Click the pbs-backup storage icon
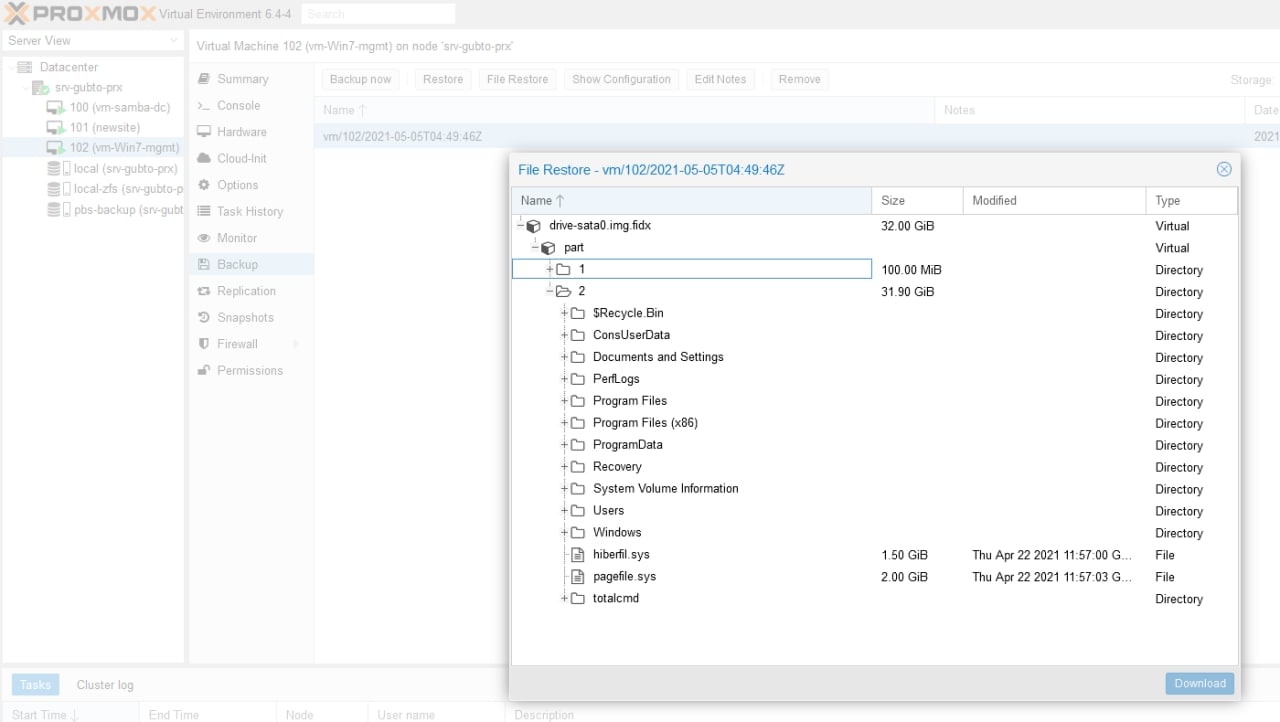1280x722 pixels. [59, 210]
